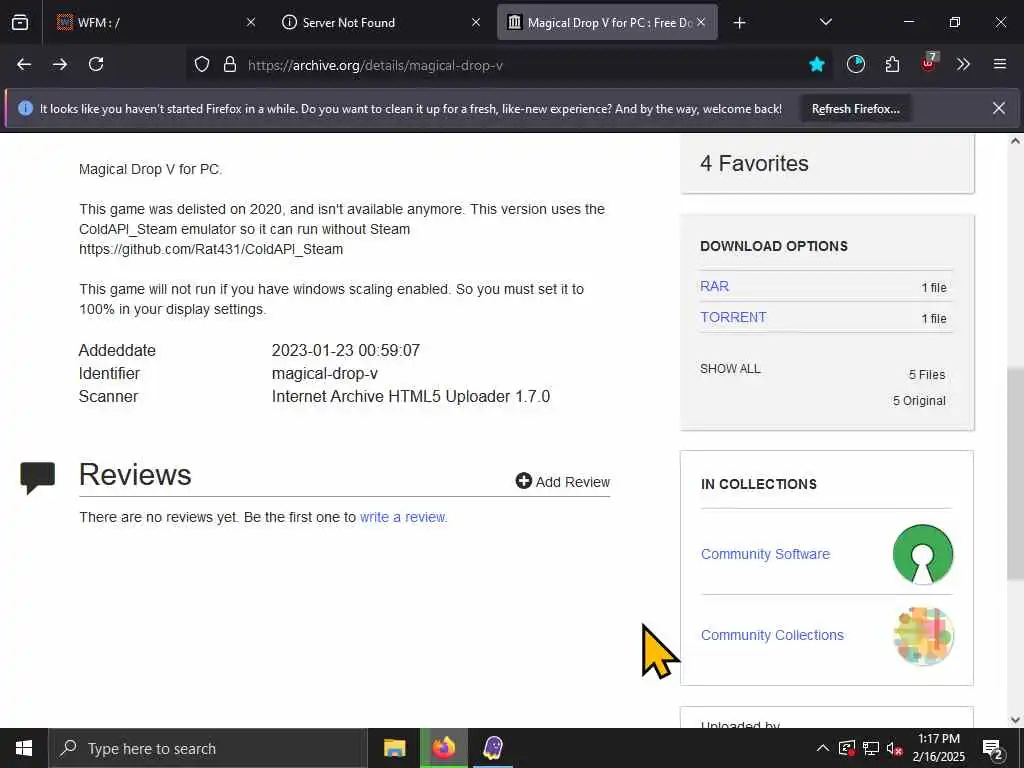Open network status tray icon
Screen dimensions: 1024x768
click(x=871, y=748)
